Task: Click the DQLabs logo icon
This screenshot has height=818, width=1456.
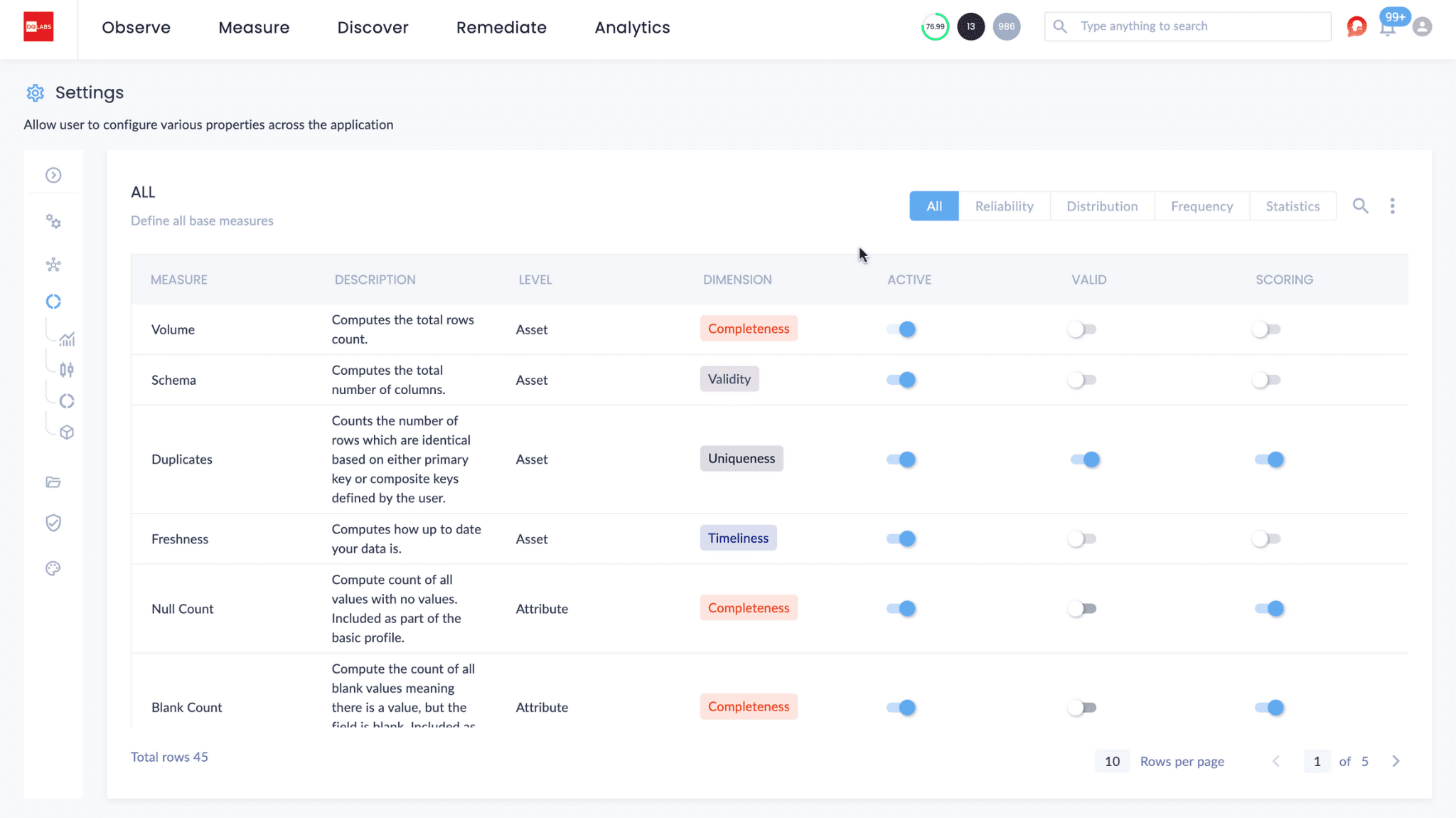Action: 38,27
